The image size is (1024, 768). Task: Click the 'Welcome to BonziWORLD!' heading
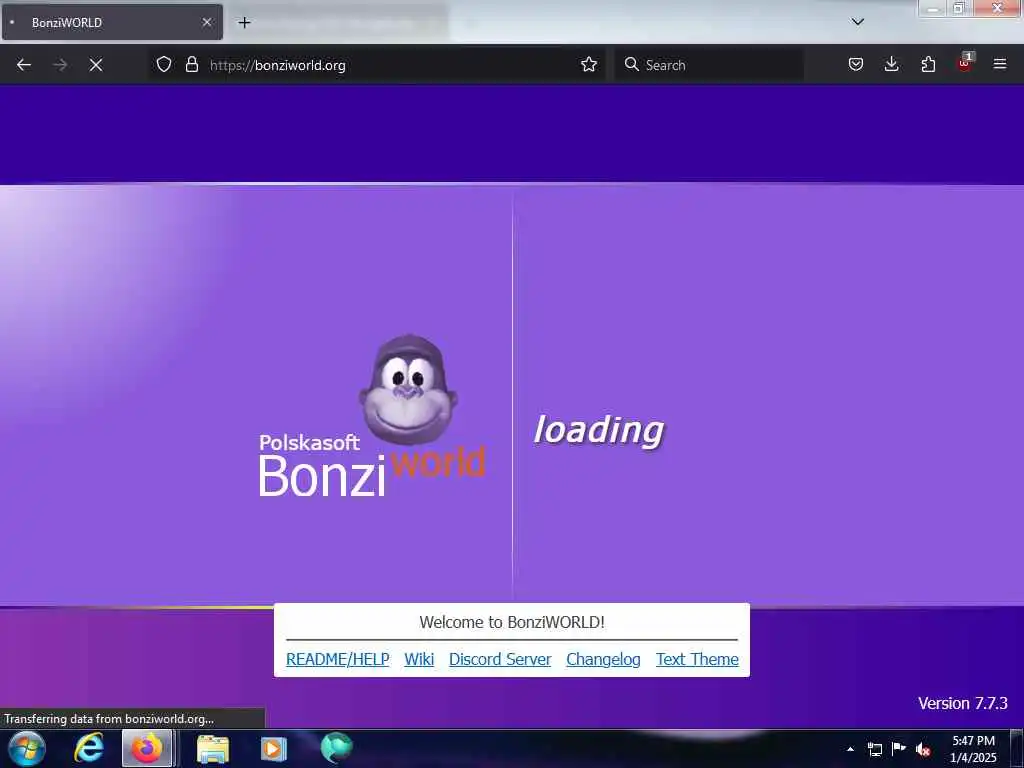pyautogui.click(x=512, y=622)
